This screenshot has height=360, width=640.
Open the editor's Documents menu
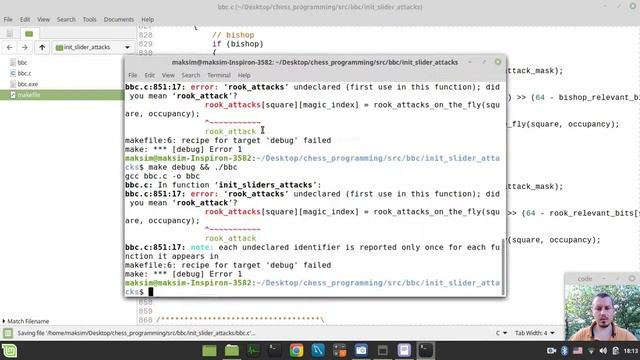118,20
